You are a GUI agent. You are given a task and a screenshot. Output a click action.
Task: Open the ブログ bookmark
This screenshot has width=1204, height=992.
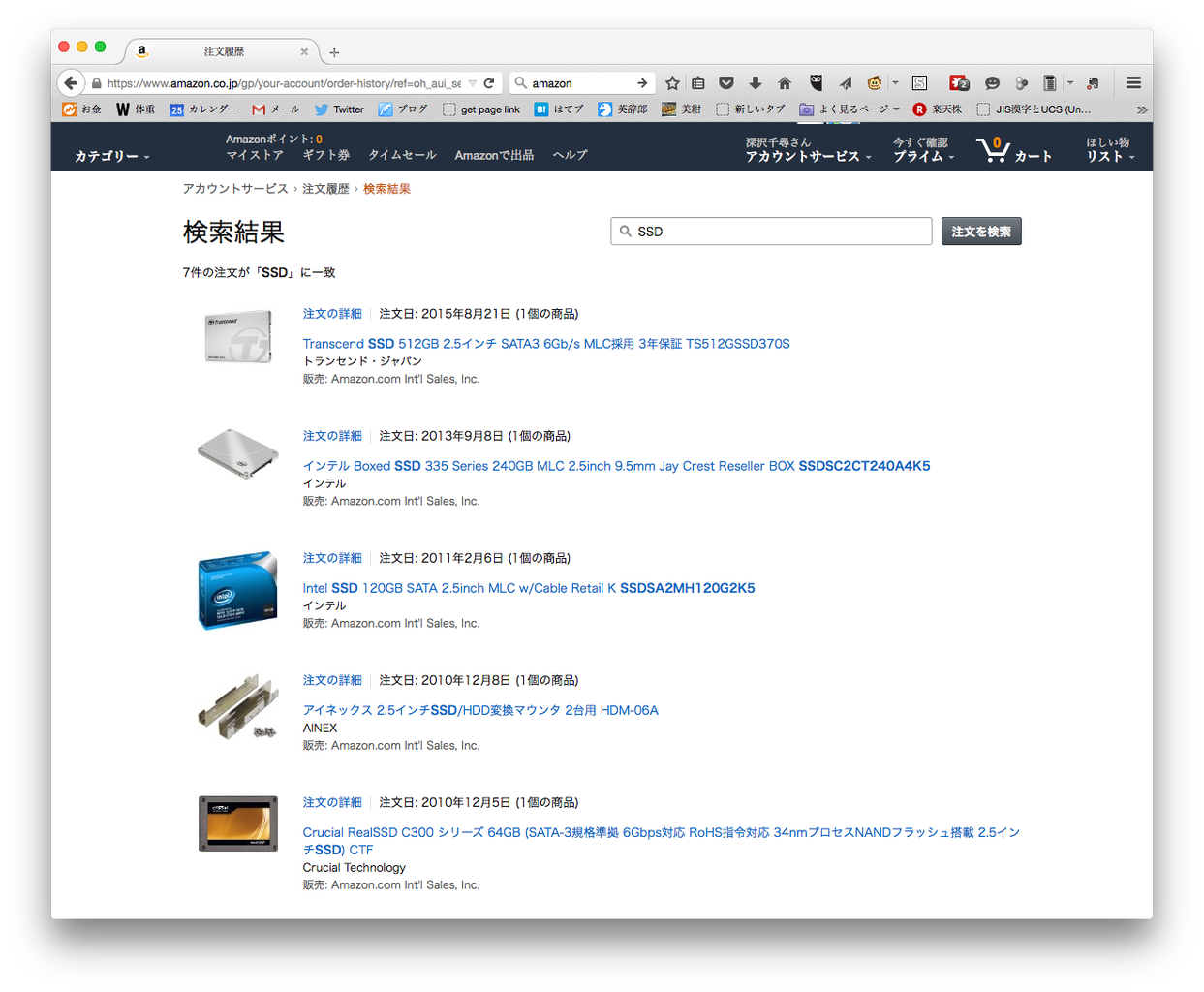pyautogui.click(x=403, y=109)
